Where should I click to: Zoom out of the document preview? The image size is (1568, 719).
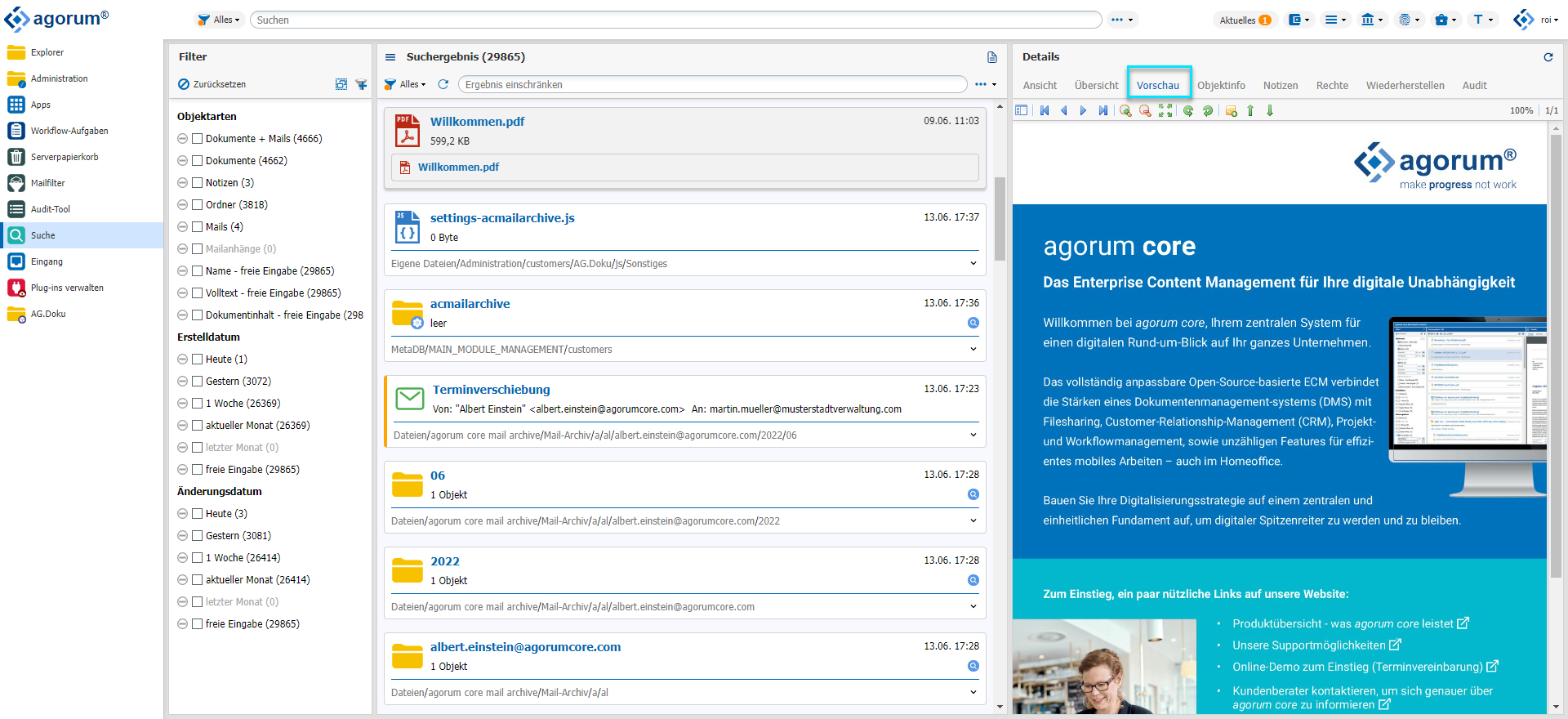[1145, 110]
